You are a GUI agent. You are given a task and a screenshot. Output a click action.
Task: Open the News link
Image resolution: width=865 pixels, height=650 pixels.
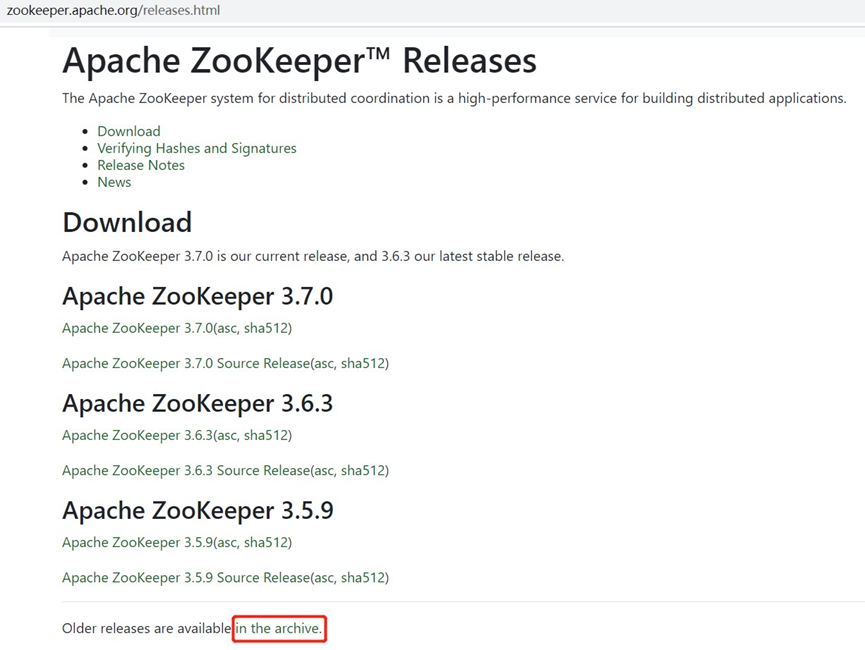click(x=113, y=182)
